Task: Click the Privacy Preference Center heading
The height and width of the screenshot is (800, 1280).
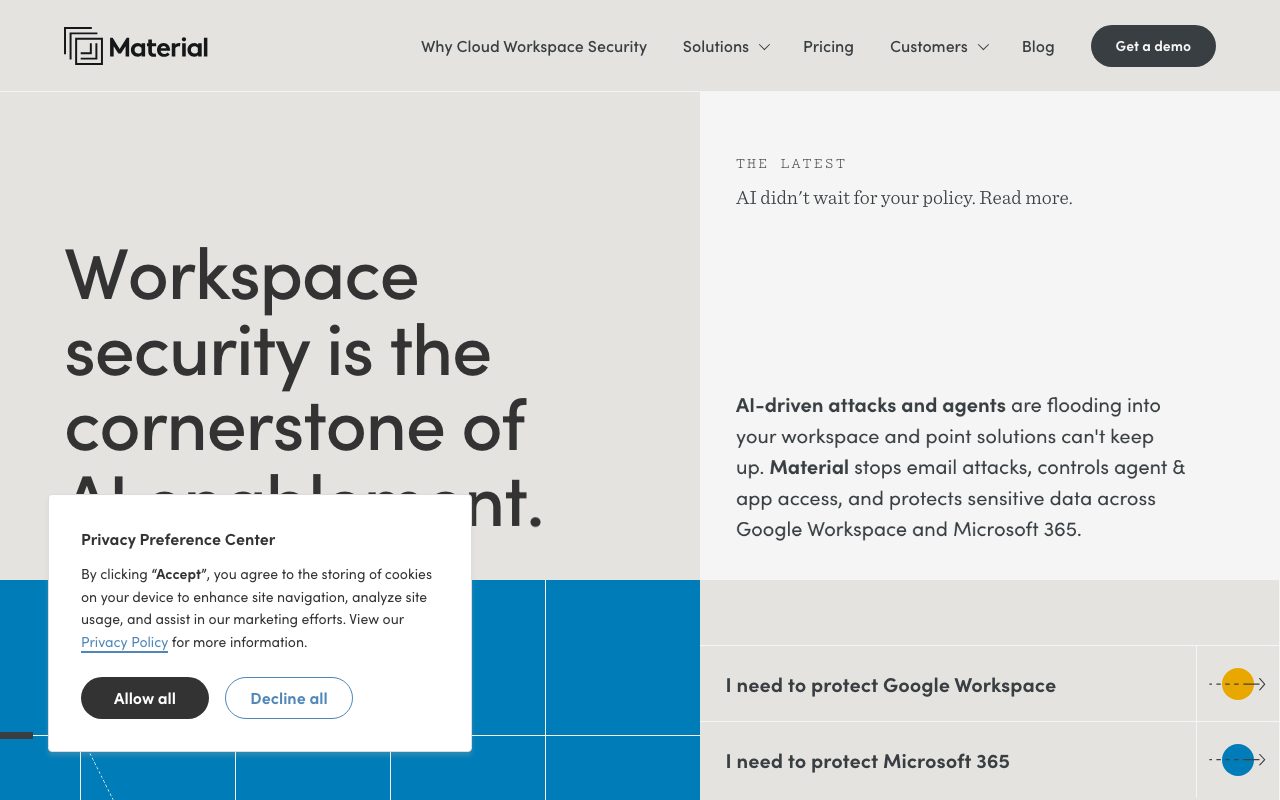Action: pos(178,539)
